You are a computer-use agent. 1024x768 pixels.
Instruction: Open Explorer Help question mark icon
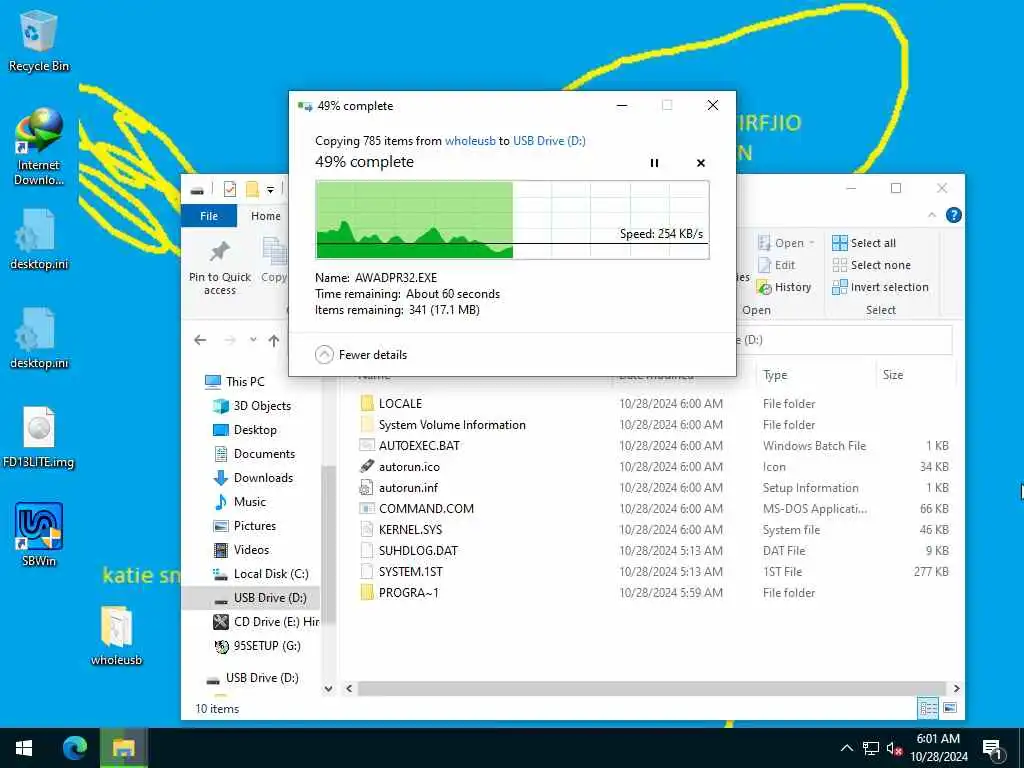[953, 216]
